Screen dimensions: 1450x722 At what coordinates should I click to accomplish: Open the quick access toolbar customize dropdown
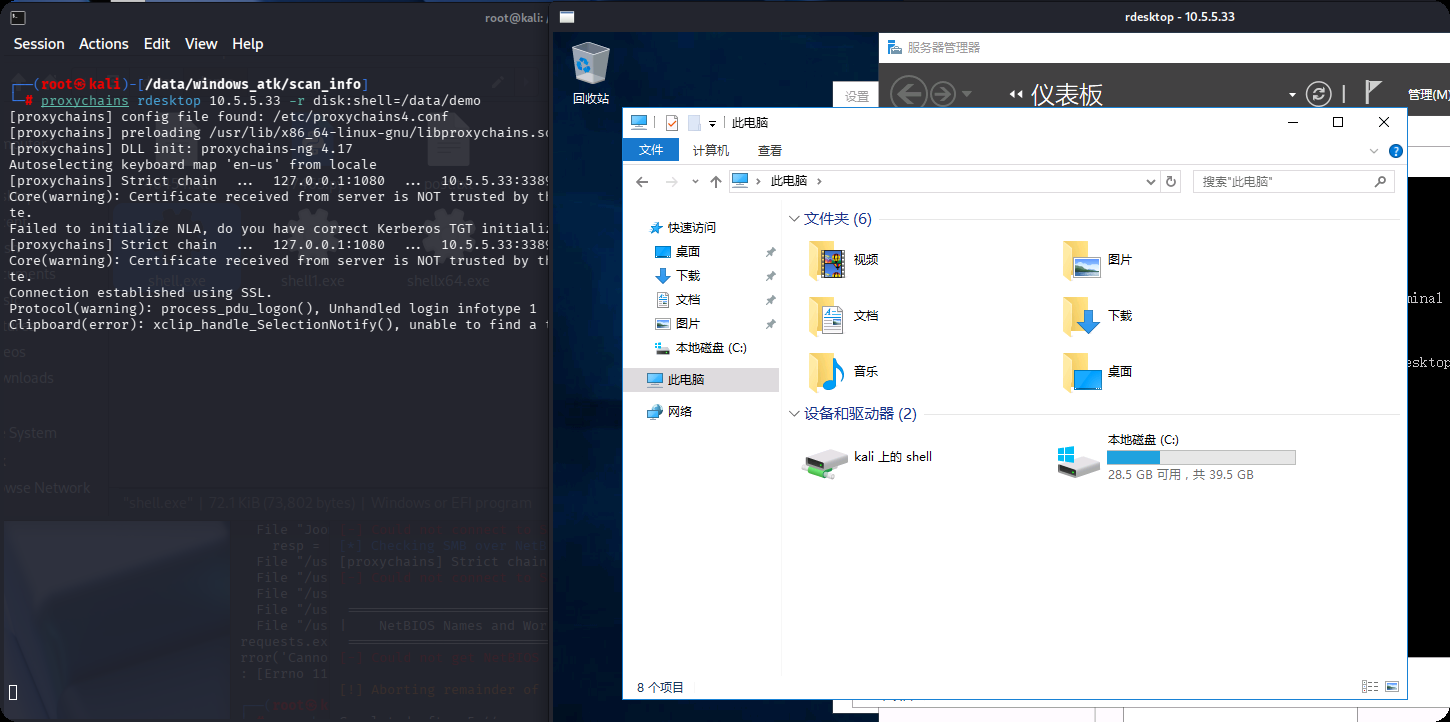pyautogui.click(x=713, y=123)
